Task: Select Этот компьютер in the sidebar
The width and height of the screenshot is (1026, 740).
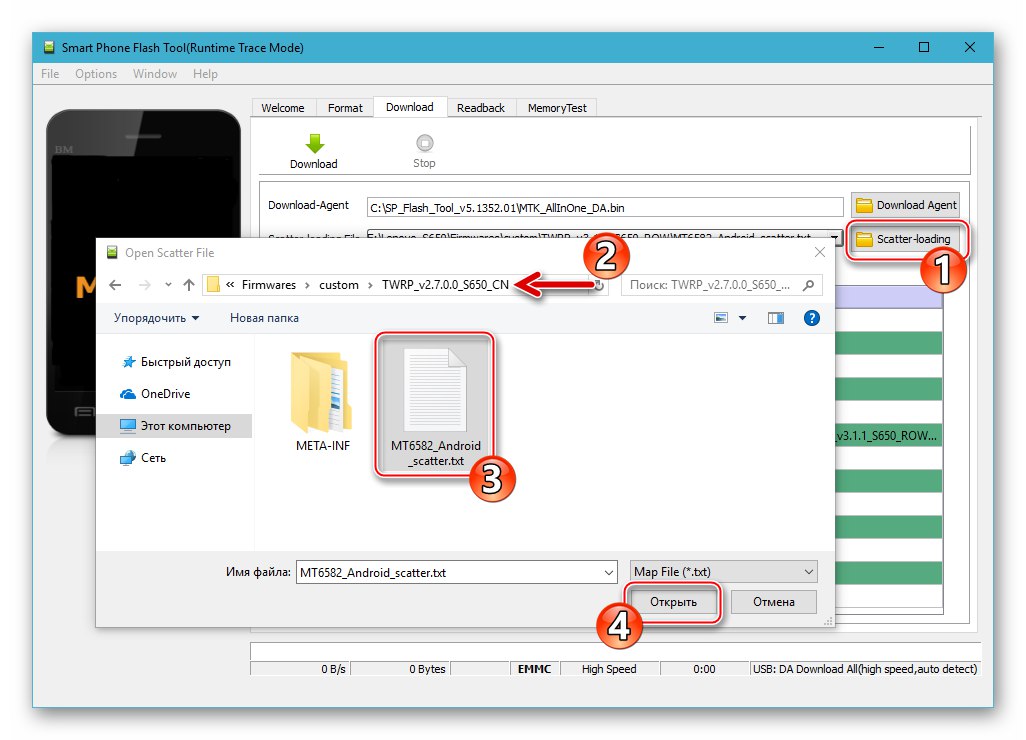Action: (x=175, y=426)
